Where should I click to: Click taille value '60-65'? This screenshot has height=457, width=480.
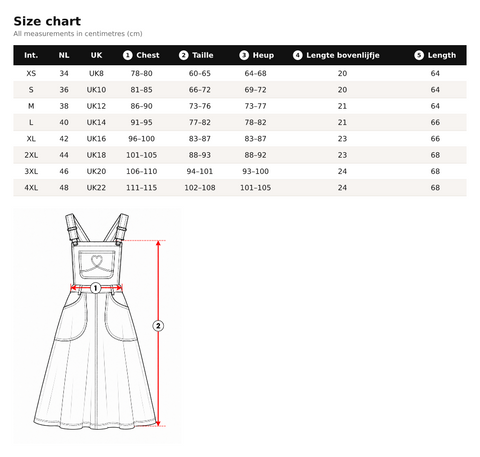coord(200,73)
